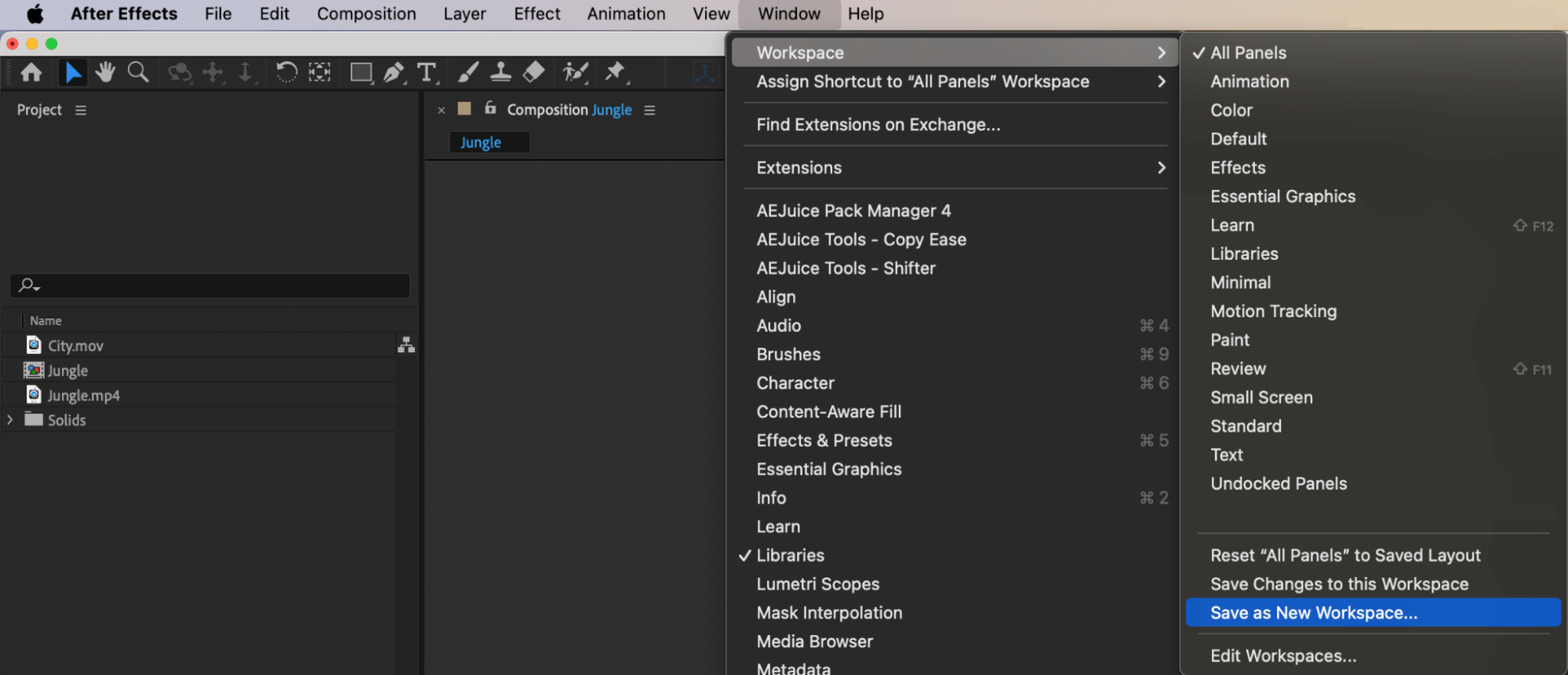Toggle the Character panel on
Screen dimensions: 1568x675
[952, 383]
